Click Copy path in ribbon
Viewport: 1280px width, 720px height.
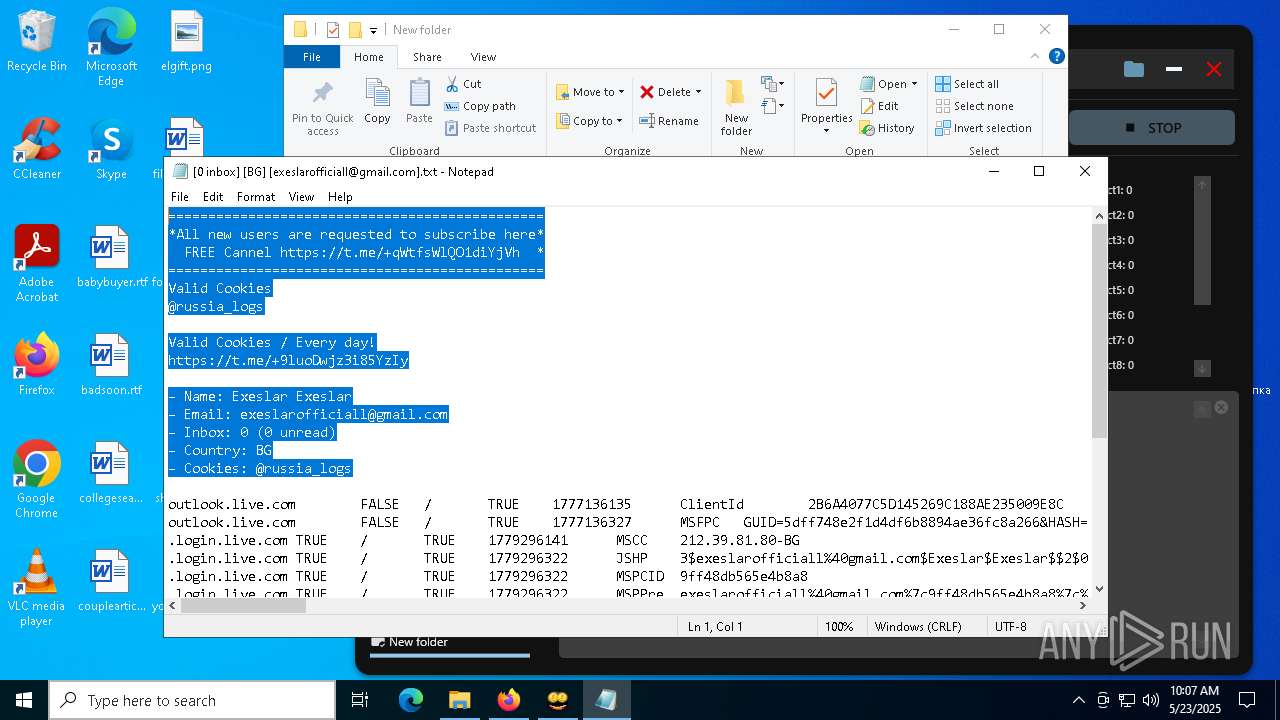click(480, 106)
